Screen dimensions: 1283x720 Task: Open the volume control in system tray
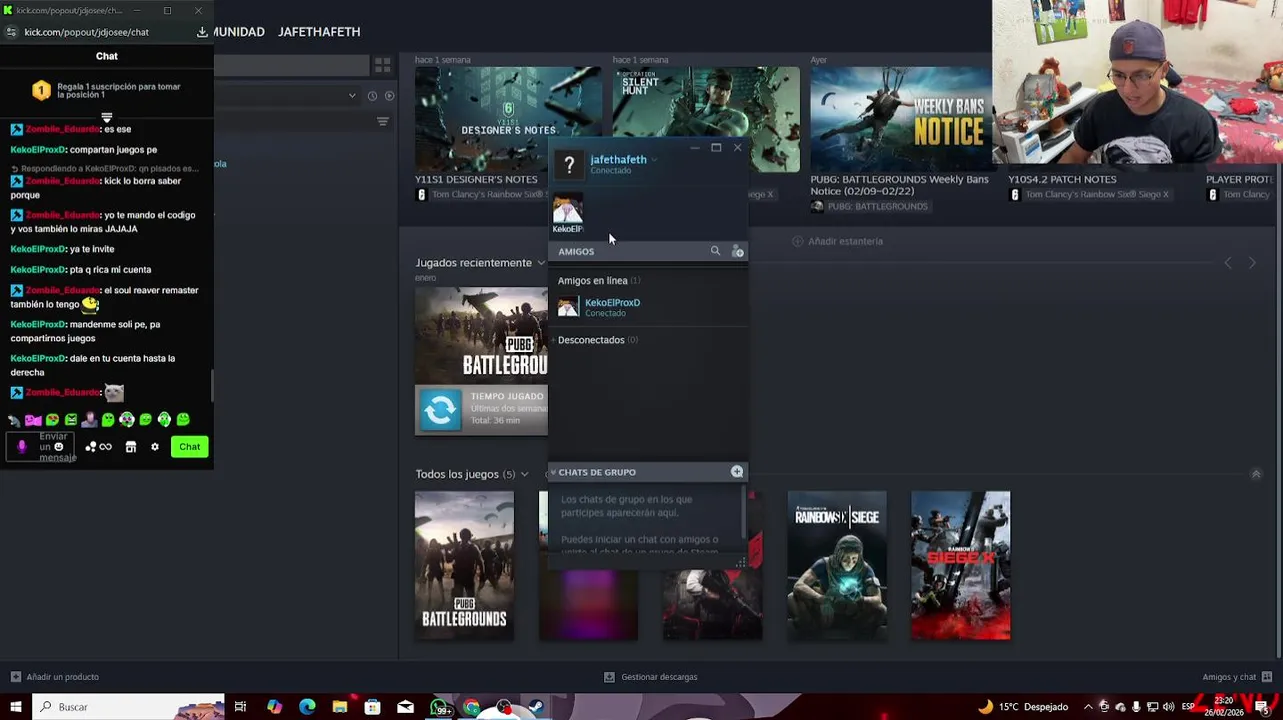coord(1168,707)
